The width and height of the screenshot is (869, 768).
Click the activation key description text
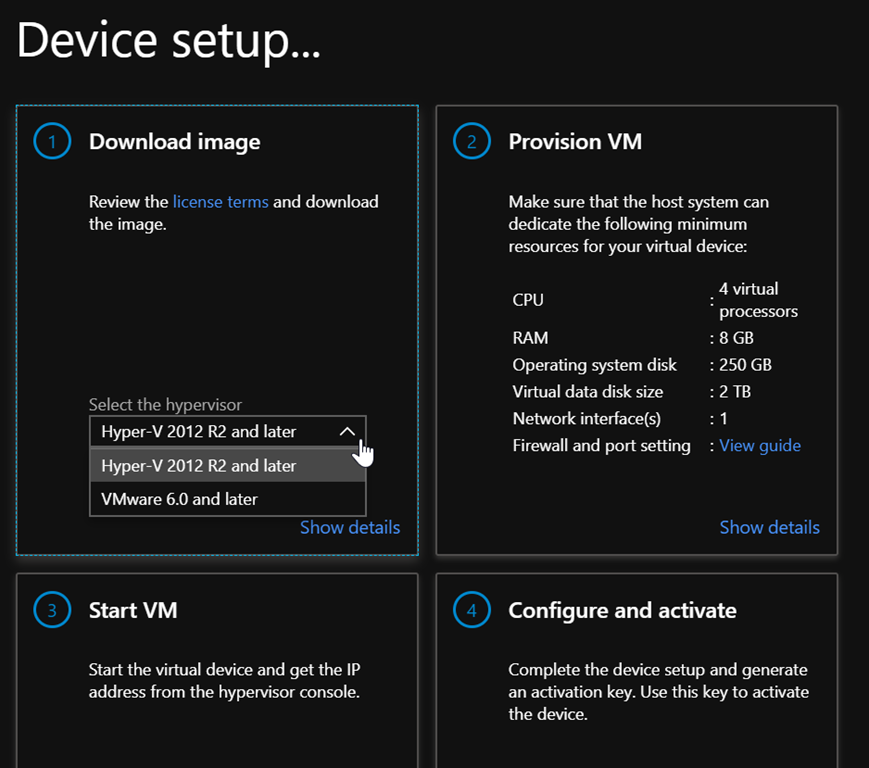658,692
